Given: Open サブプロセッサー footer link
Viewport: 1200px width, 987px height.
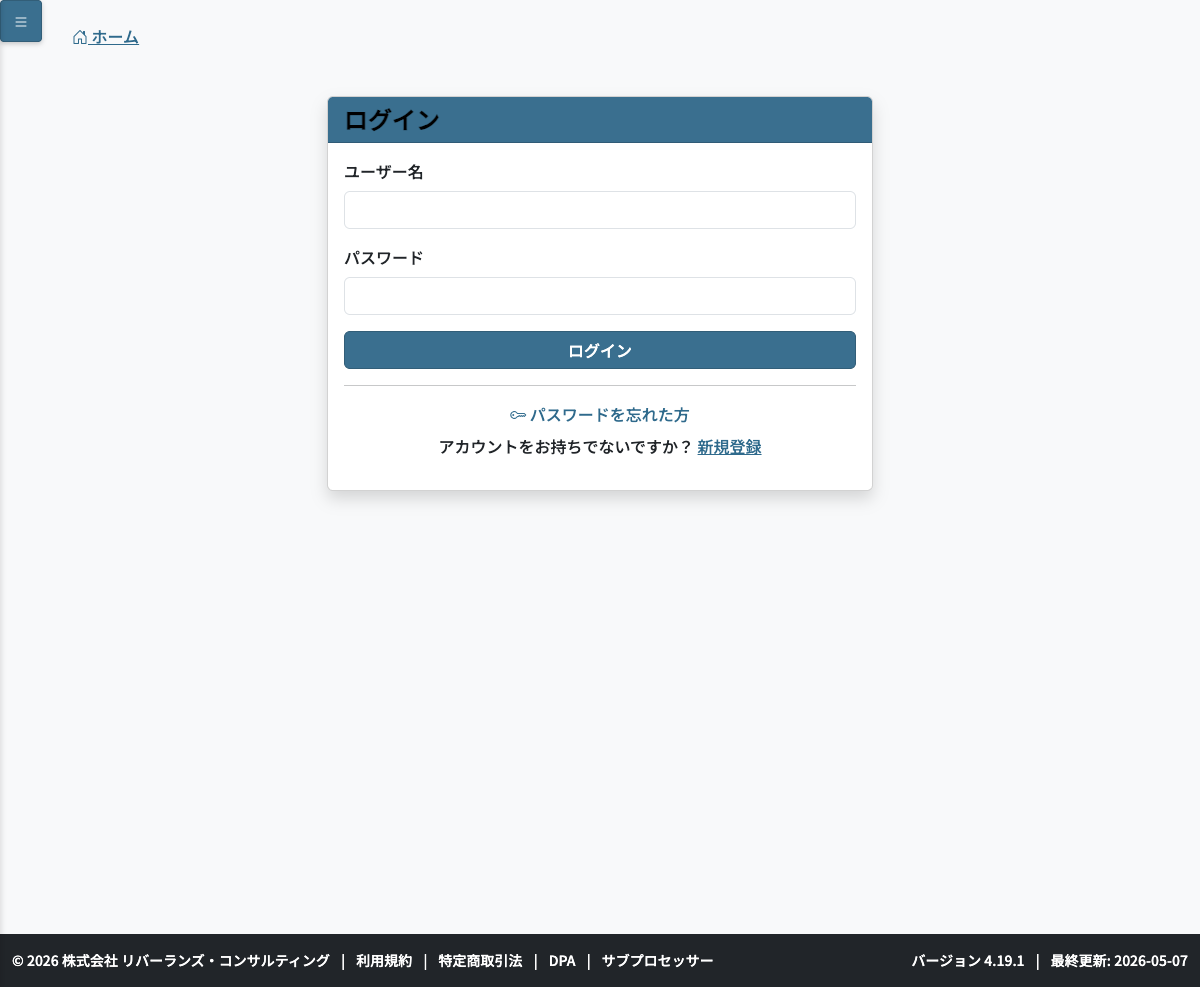Looking at the screenshot, I should [658, 961].
